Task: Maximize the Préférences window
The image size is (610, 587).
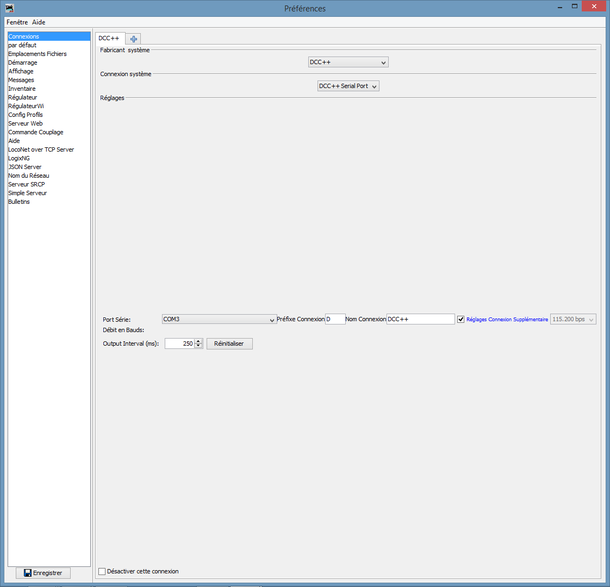Action: click(574, 6)
